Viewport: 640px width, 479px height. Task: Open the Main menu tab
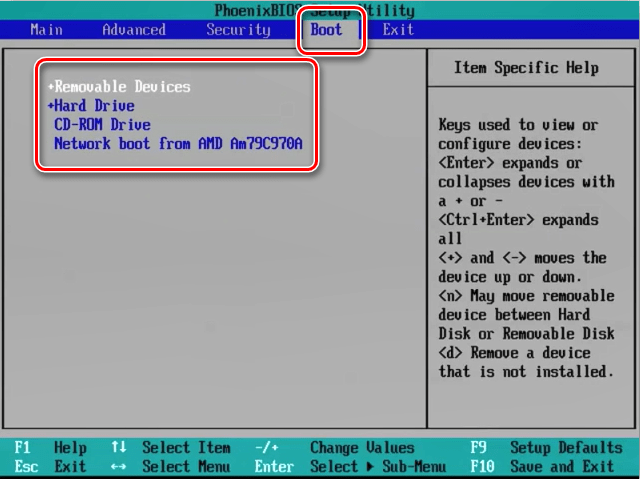46,30
